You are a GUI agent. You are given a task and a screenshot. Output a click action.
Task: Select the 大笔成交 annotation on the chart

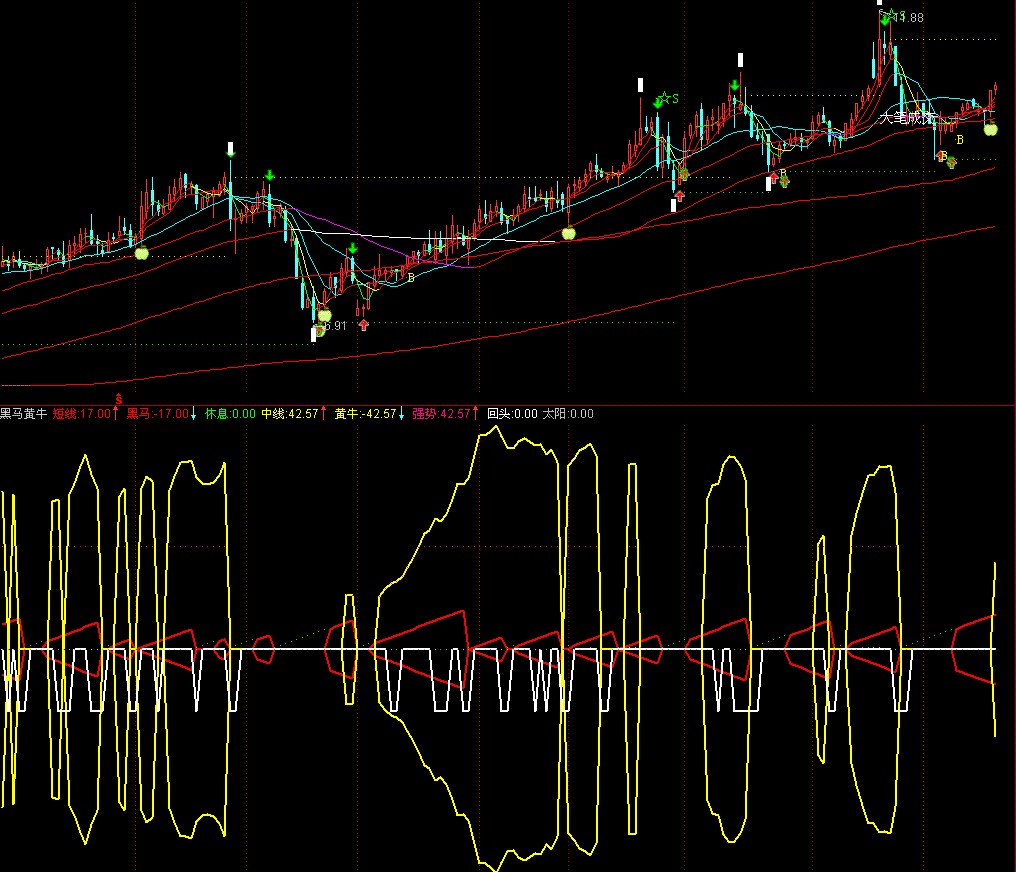pos(907,118)
